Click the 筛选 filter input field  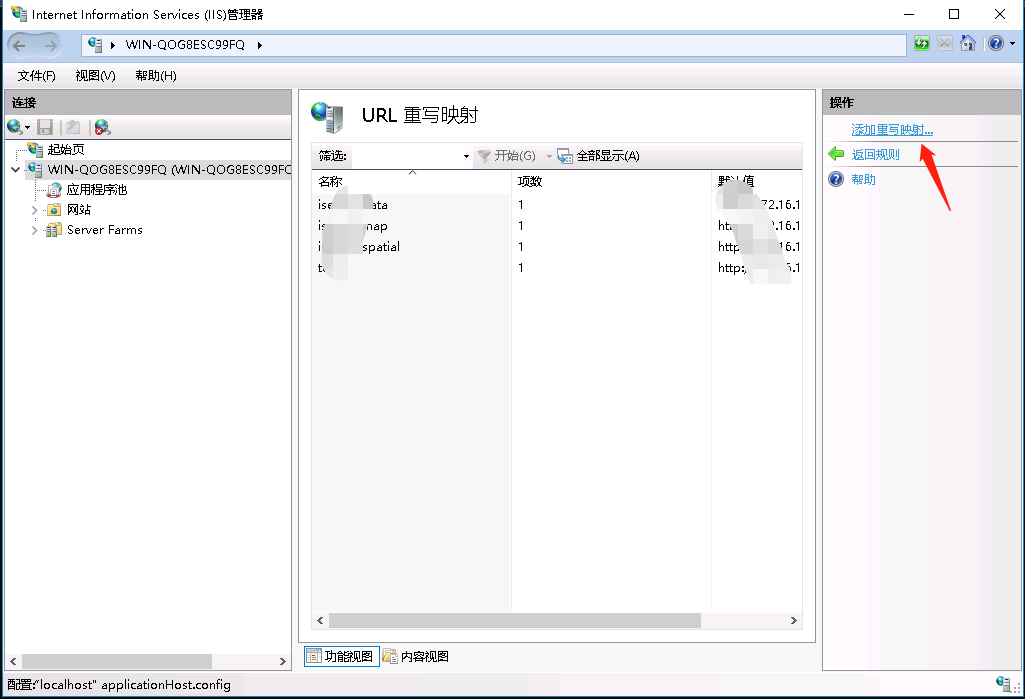click(x=405, y=156)
